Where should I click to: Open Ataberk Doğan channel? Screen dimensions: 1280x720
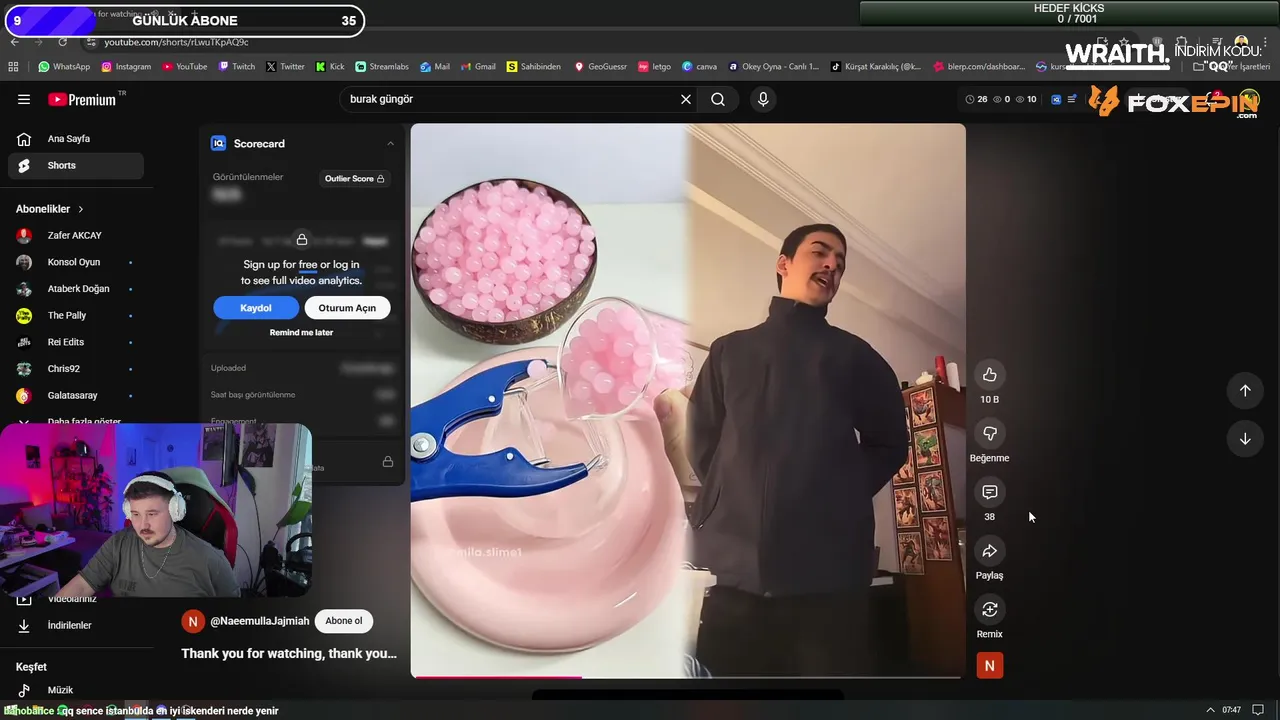point(76,289)
